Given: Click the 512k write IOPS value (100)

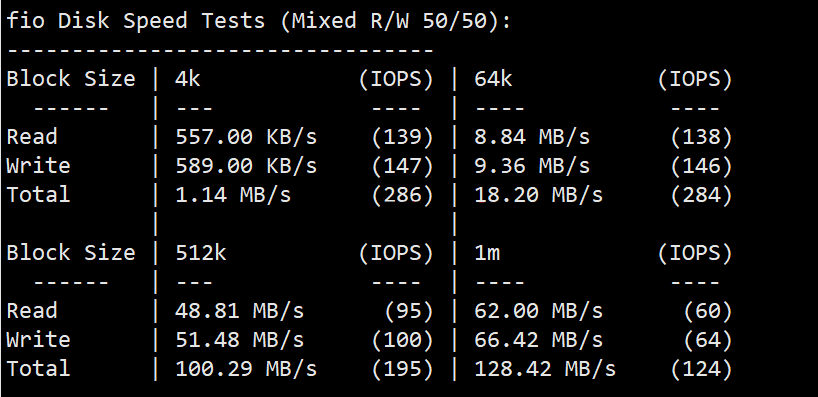Looking at the screenshot, I should (402, 340).
